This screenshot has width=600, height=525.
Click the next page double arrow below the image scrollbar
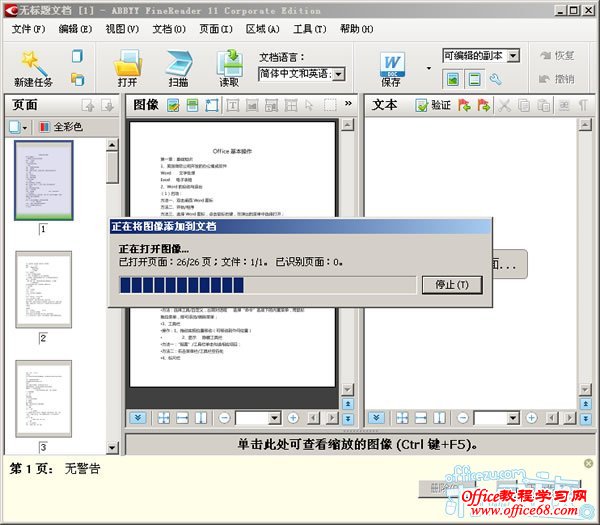click(x=348, y=419)
